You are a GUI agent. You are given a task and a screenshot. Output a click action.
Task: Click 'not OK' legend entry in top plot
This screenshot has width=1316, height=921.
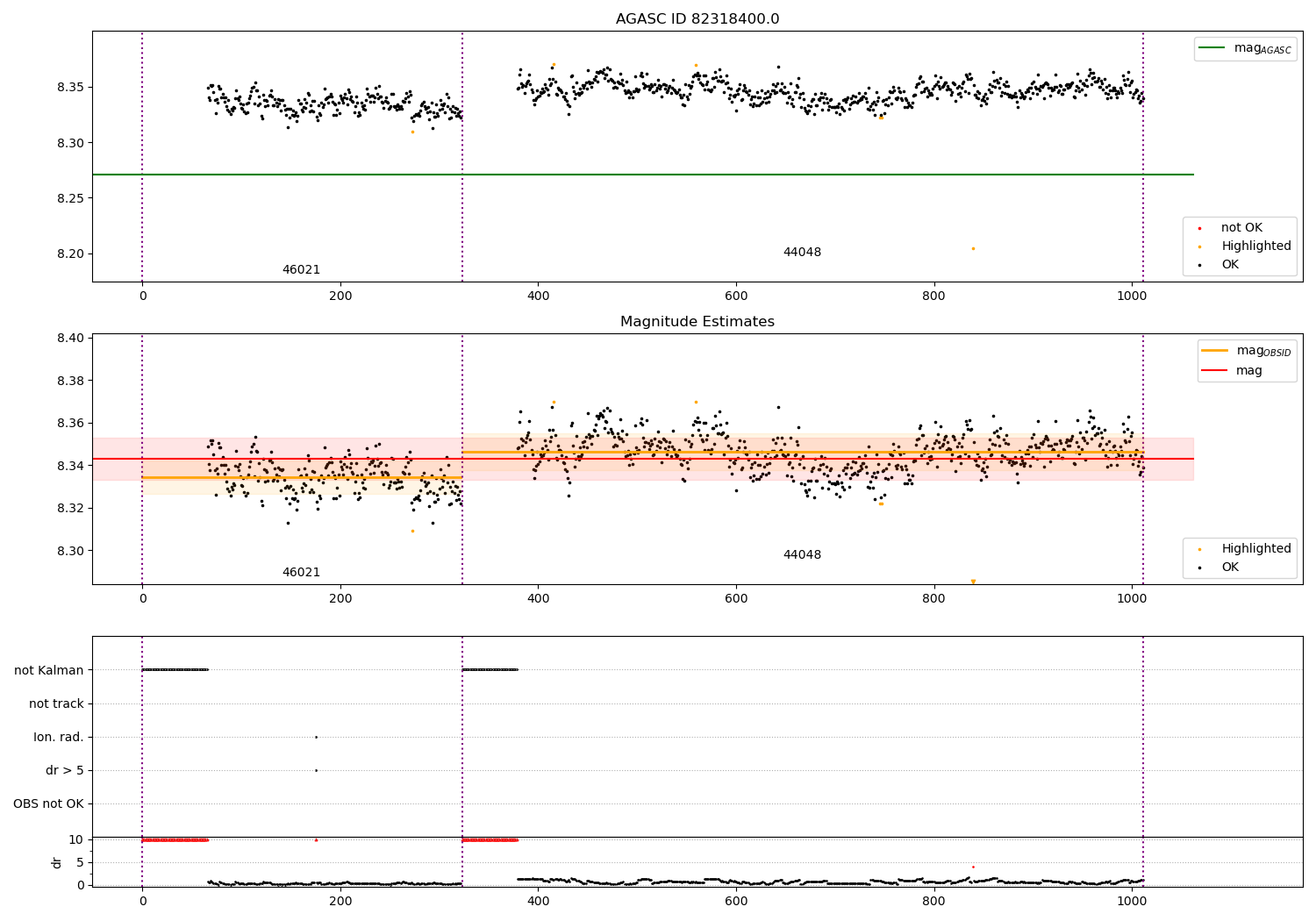[1240, 227]
